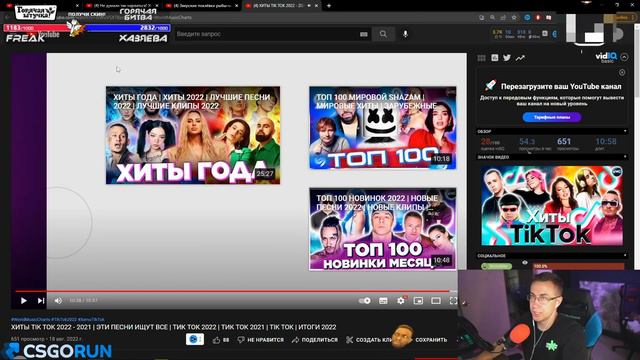Image resolution: width=640 pixels, height=360 pixels.
Task: Click the СОЗДАТЬ КЛИП scissors button
Action: [369, 340]
